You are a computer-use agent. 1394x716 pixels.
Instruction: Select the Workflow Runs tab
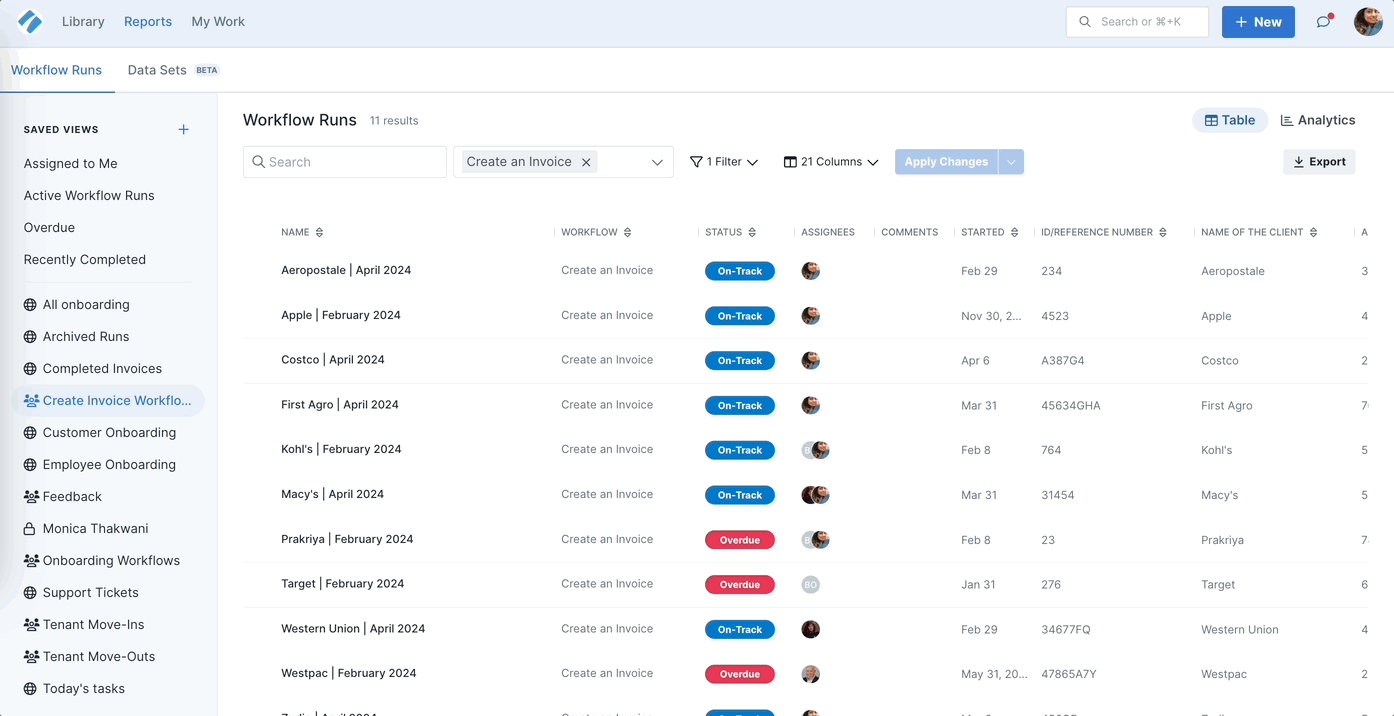pyautogui.click(x=57, y=70)
